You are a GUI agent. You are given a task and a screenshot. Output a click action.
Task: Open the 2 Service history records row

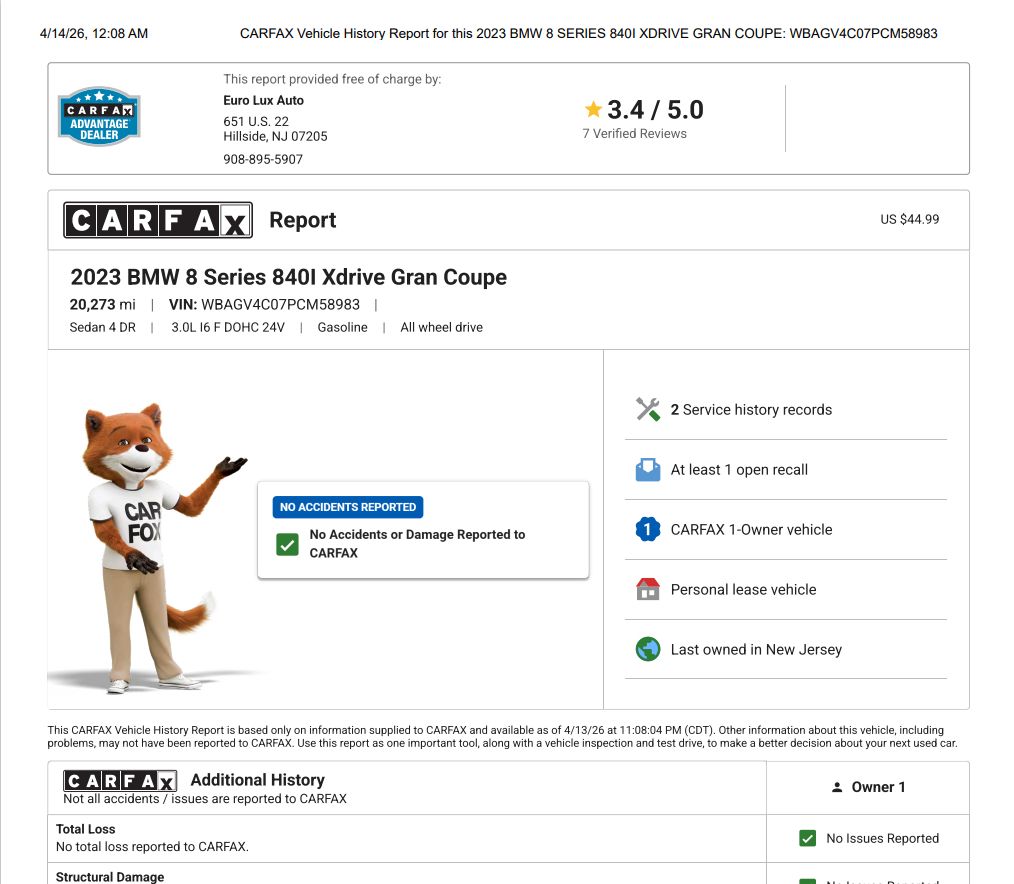coord(751,409)
